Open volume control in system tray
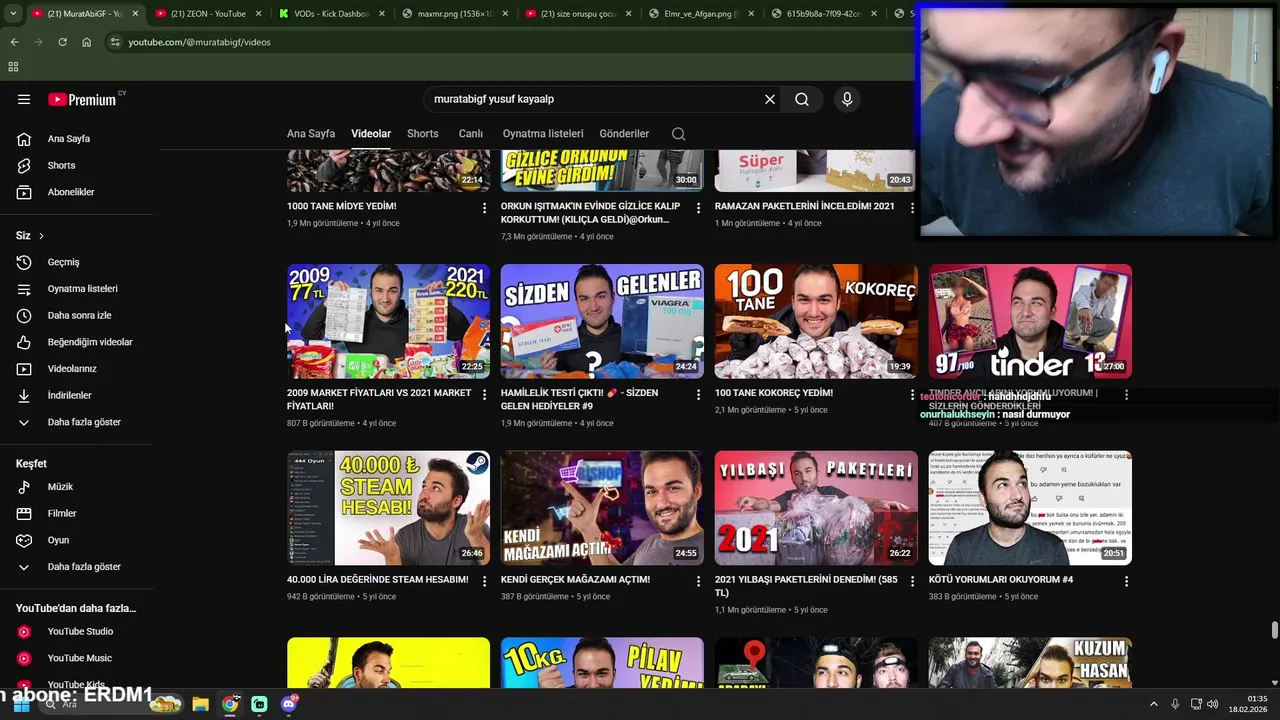 click(x=1213, y=704)
